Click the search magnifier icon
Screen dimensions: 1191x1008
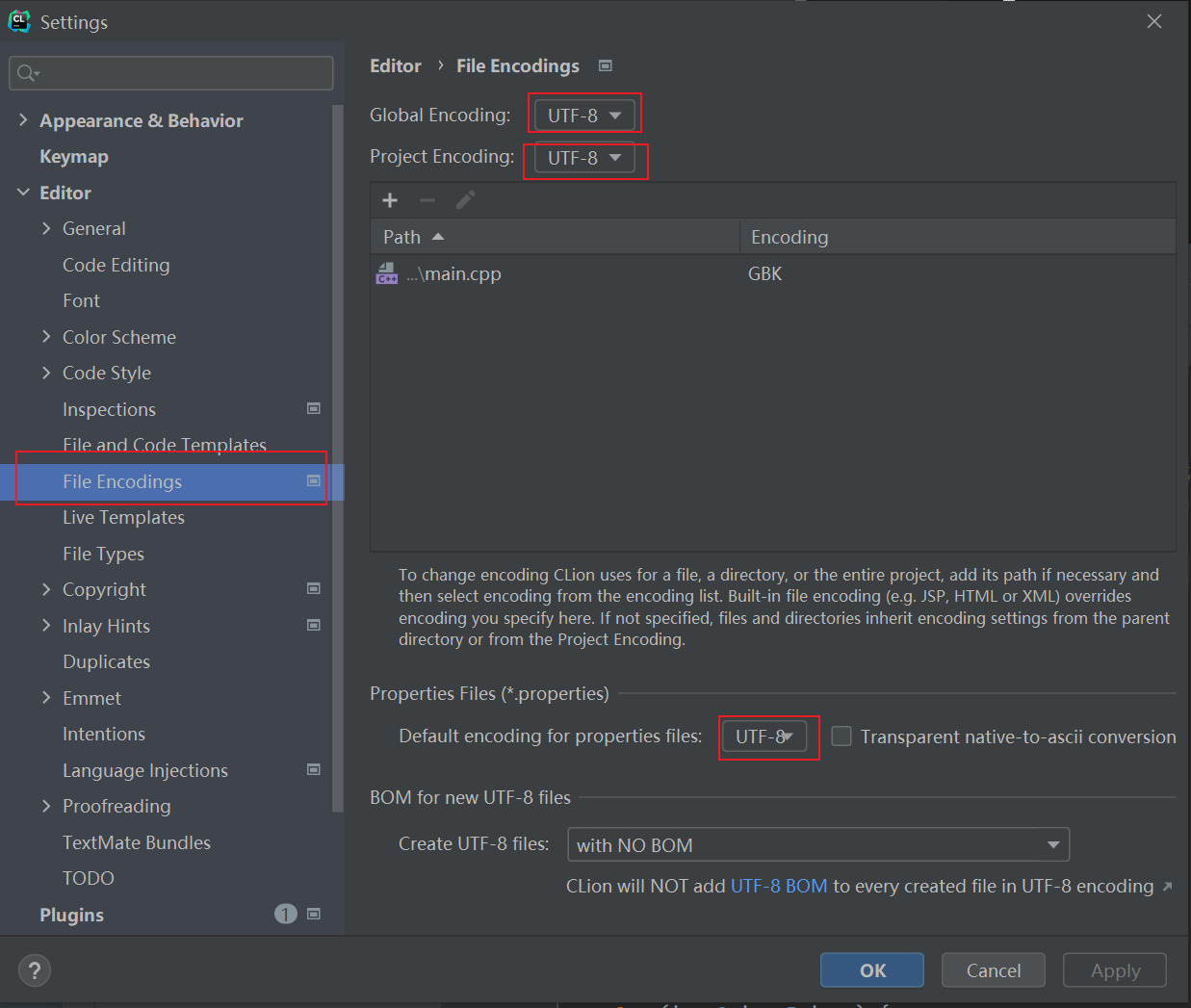point(28,73)
